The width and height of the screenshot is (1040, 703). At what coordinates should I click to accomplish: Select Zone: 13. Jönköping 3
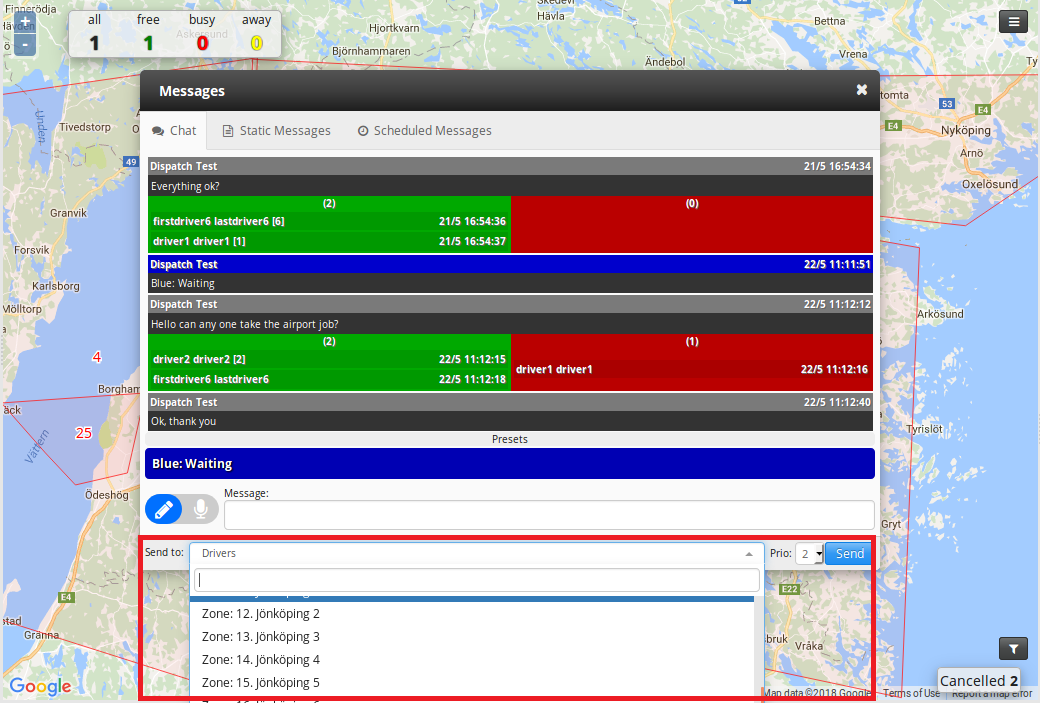(472, 637)
